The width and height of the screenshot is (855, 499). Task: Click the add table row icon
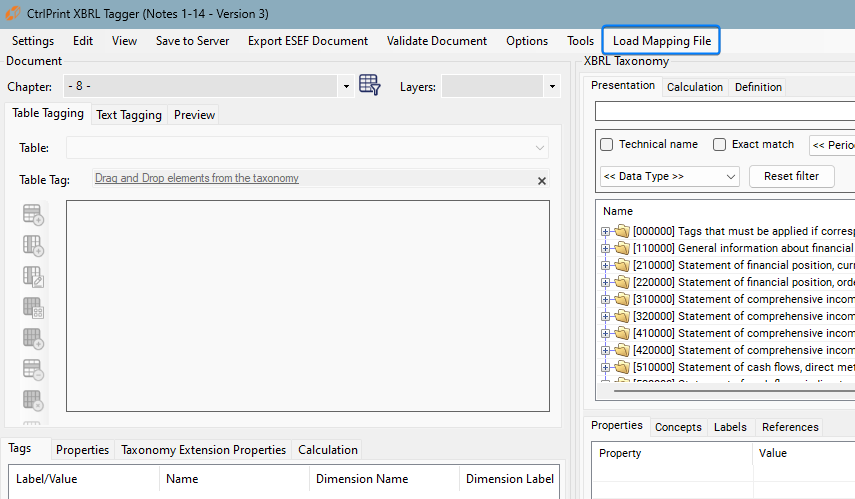[x=33, y=215]
